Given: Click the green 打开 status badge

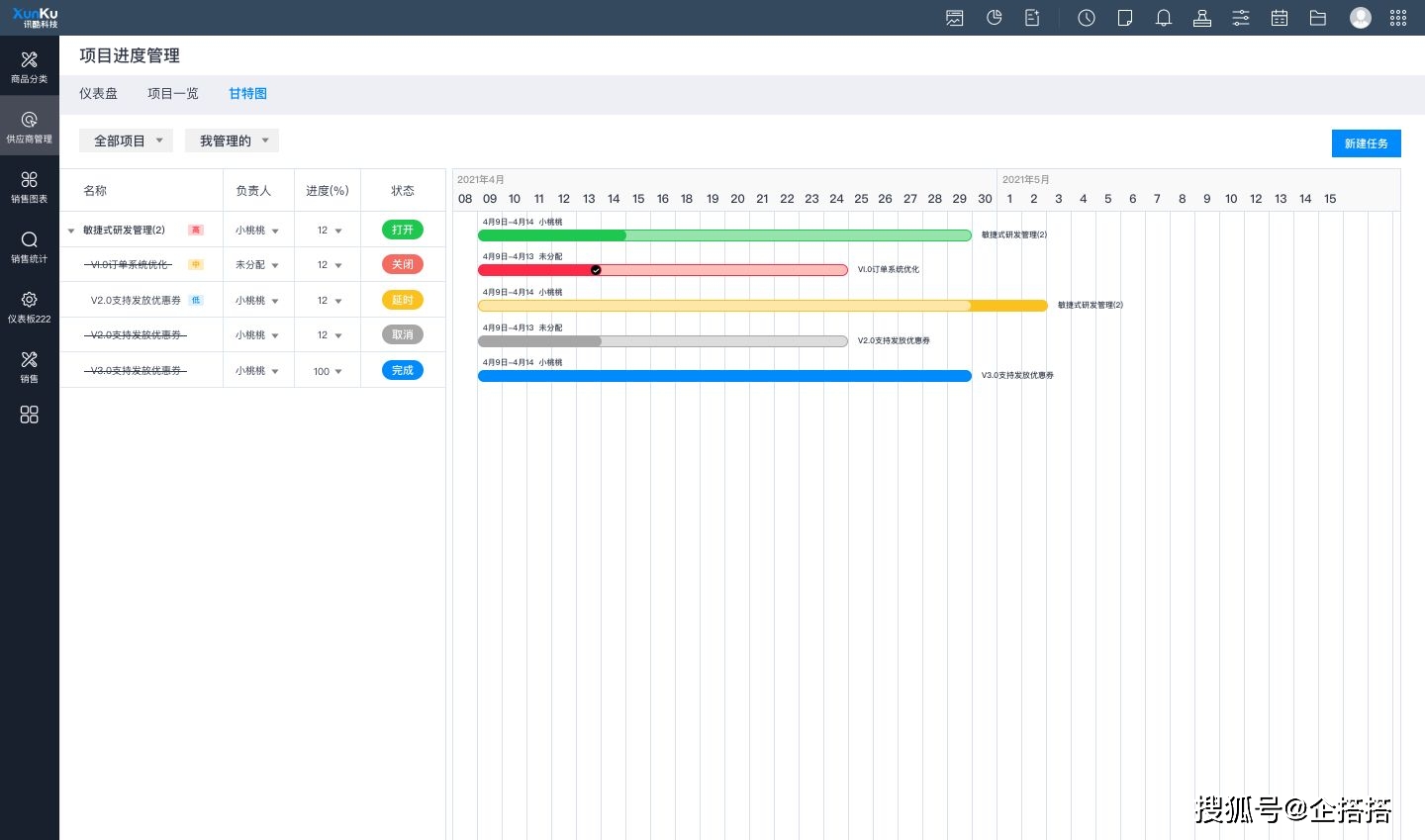Looking at the screenshot, I should click(402, 230).
